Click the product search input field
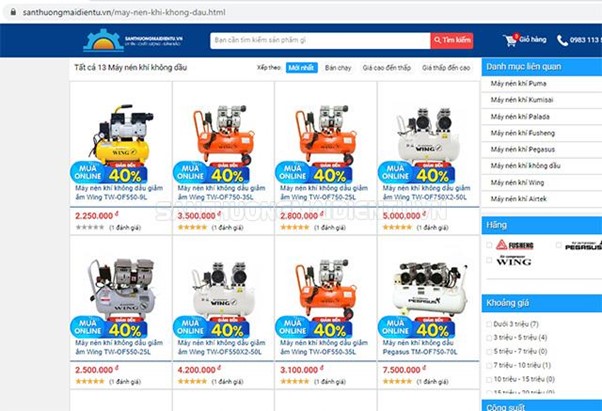This screenshot has width=602, height=411. (320, 40)
